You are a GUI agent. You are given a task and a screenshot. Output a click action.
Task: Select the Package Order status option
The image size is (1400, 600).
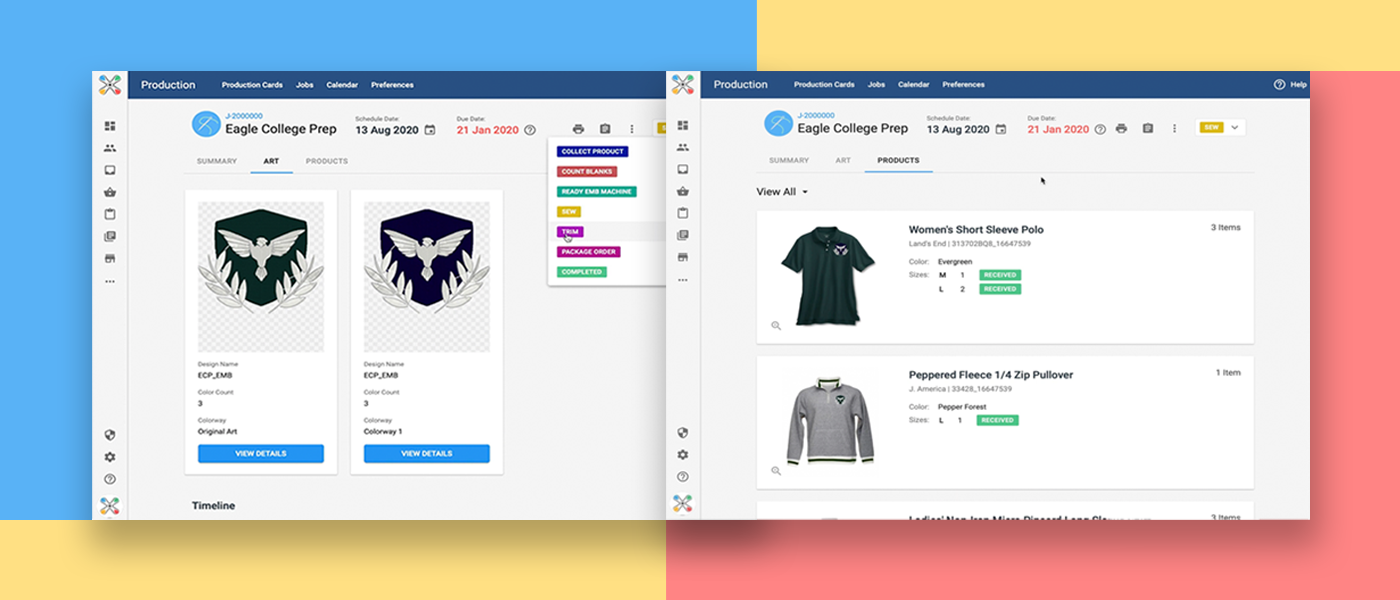589,252
